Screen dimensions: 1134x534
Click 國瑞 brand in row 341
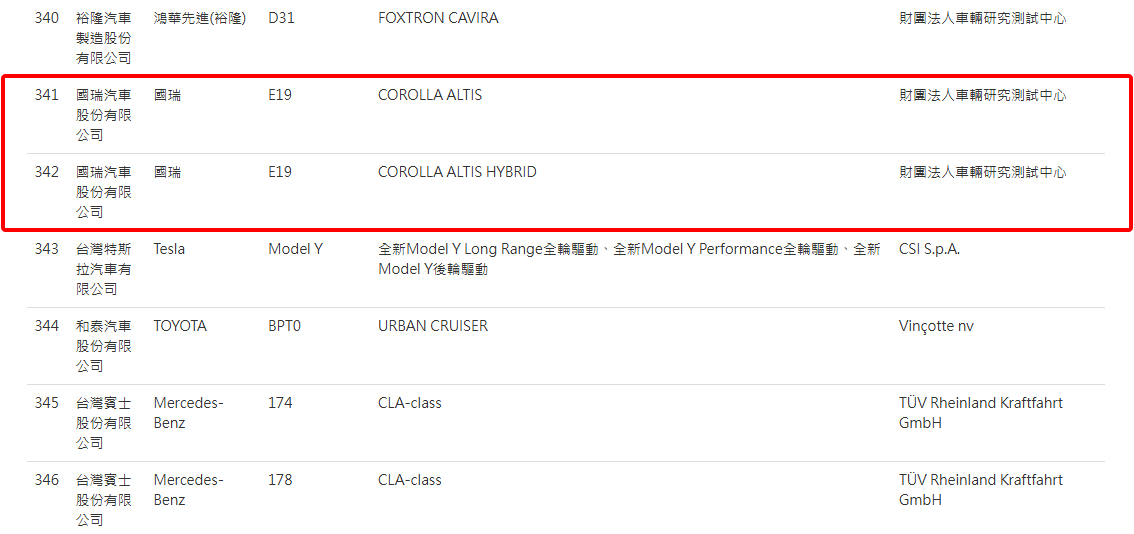[168, 95]
